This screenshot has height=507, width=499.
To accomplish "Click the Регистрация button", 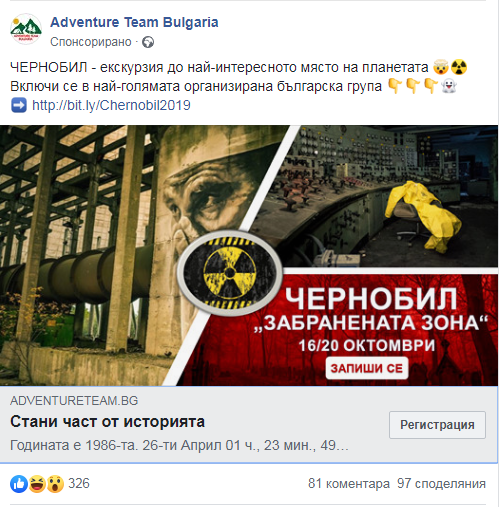I will coord(437,425).
